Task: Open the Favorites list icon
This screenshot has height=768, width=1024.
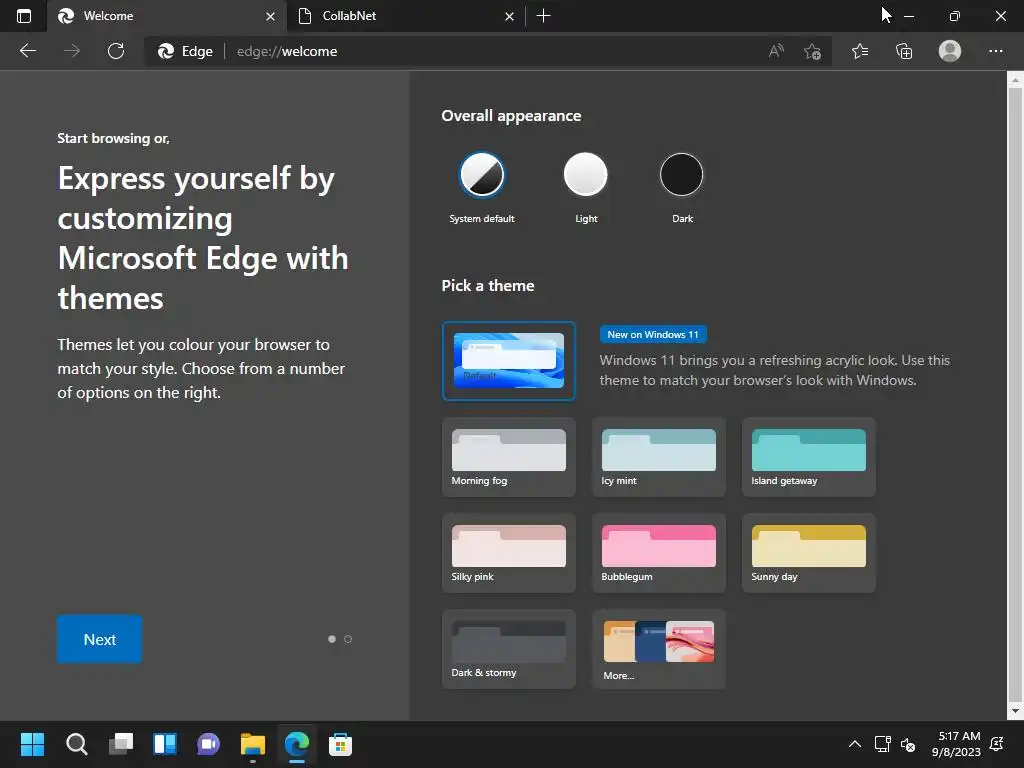Action: coord(860,51)
